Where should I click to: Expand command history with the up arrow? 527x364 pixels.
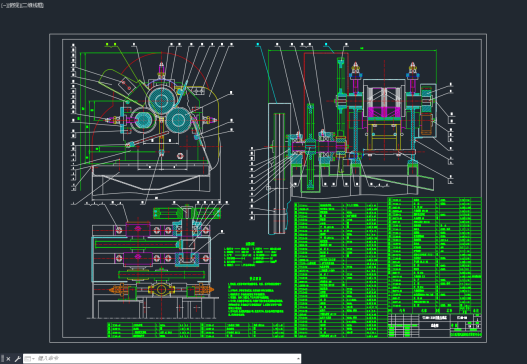click(x=298, y=359)
